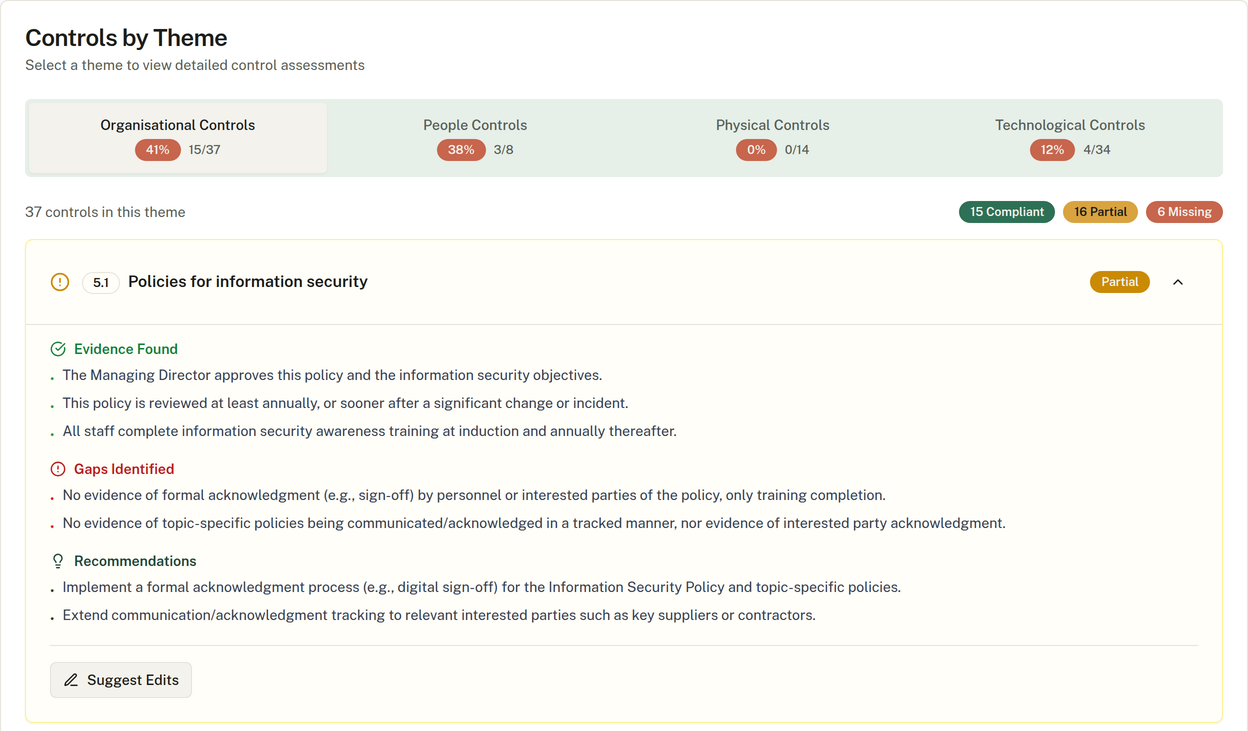Click the 15 Compliant filter badge
Viewport: 1248px width, 731px height.
point(1007,212)
